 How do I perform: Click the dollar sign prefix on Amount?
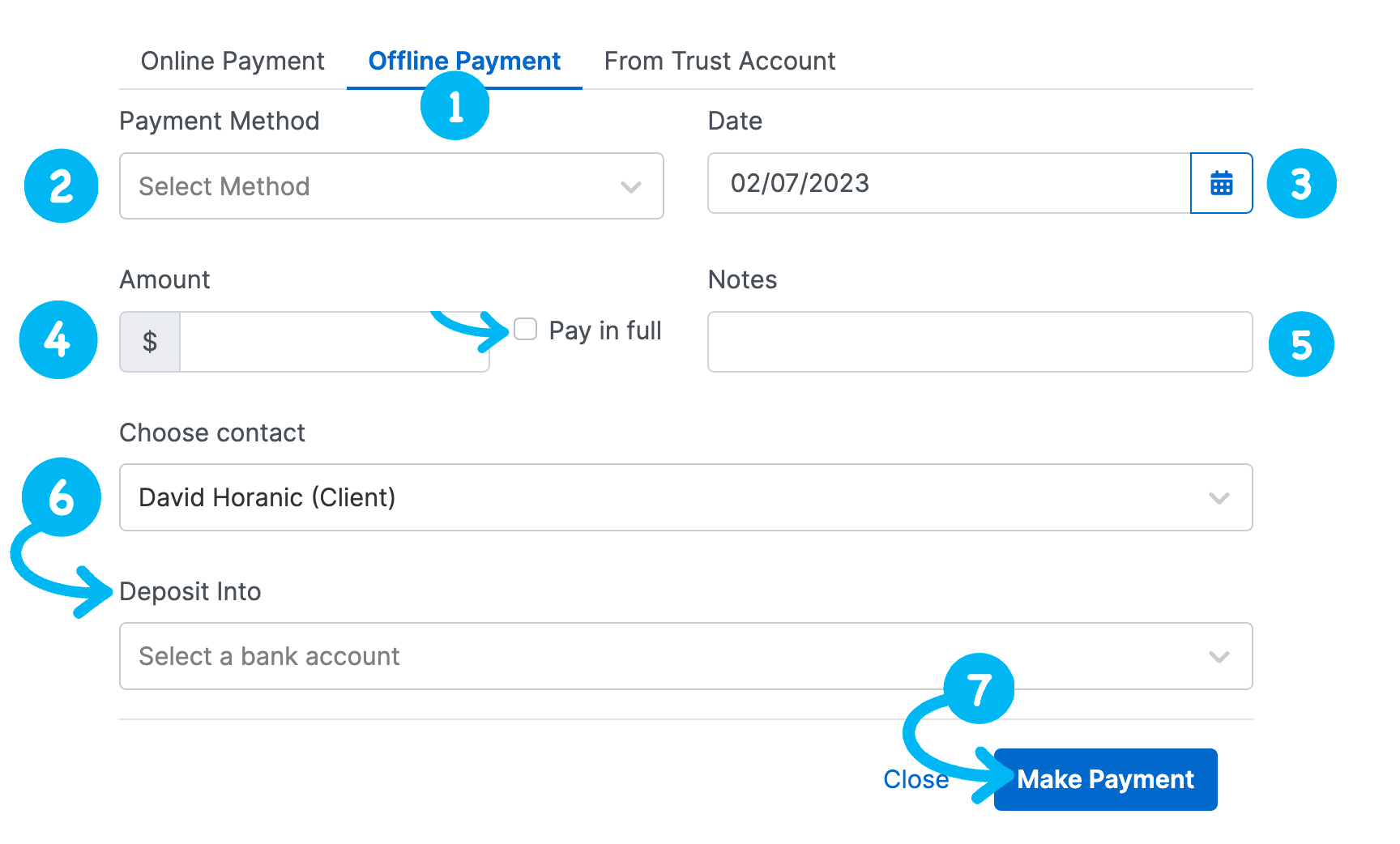coord(149,341)
